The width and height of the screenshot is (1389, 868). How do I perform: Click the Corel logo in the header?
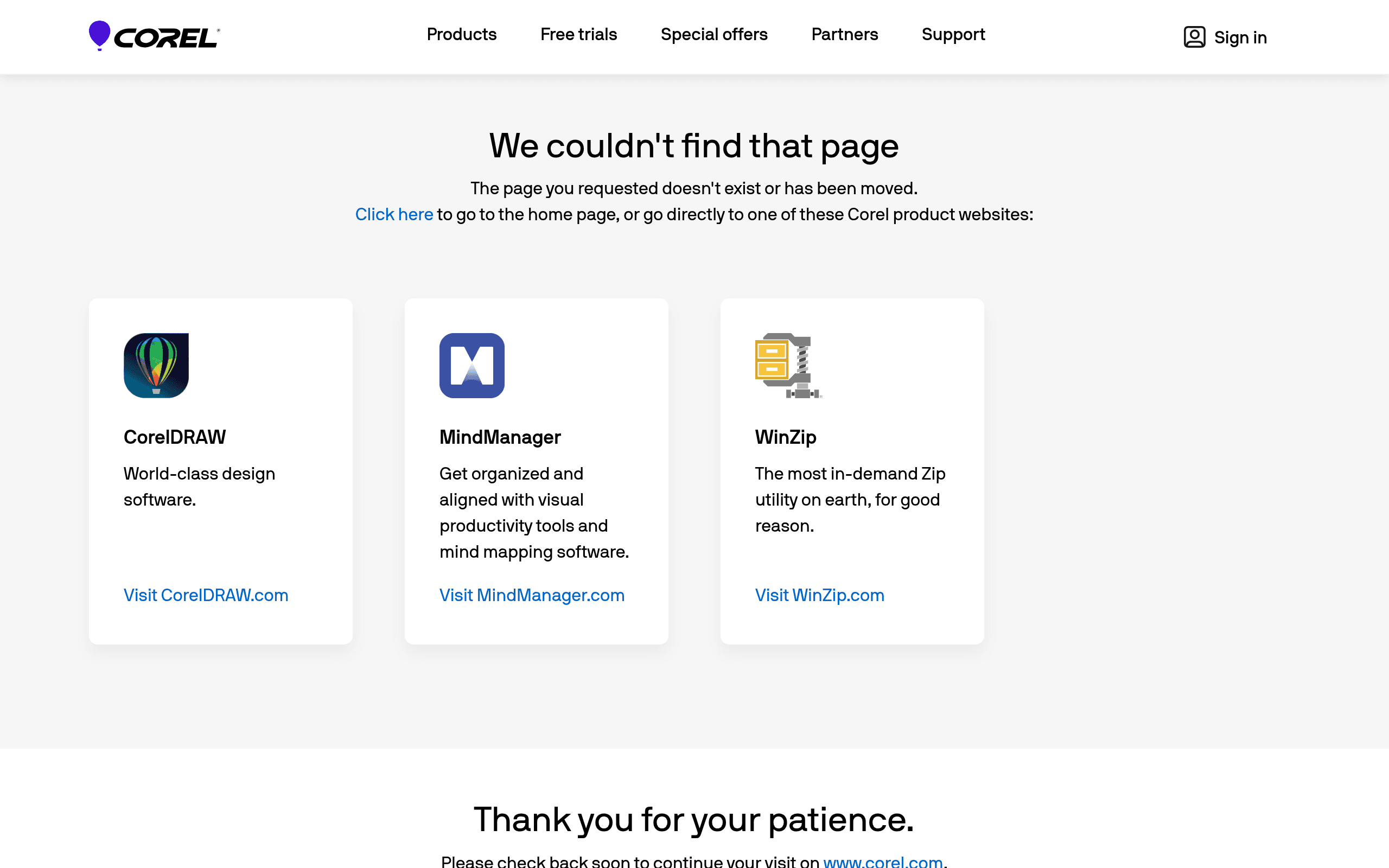(155, 36)
